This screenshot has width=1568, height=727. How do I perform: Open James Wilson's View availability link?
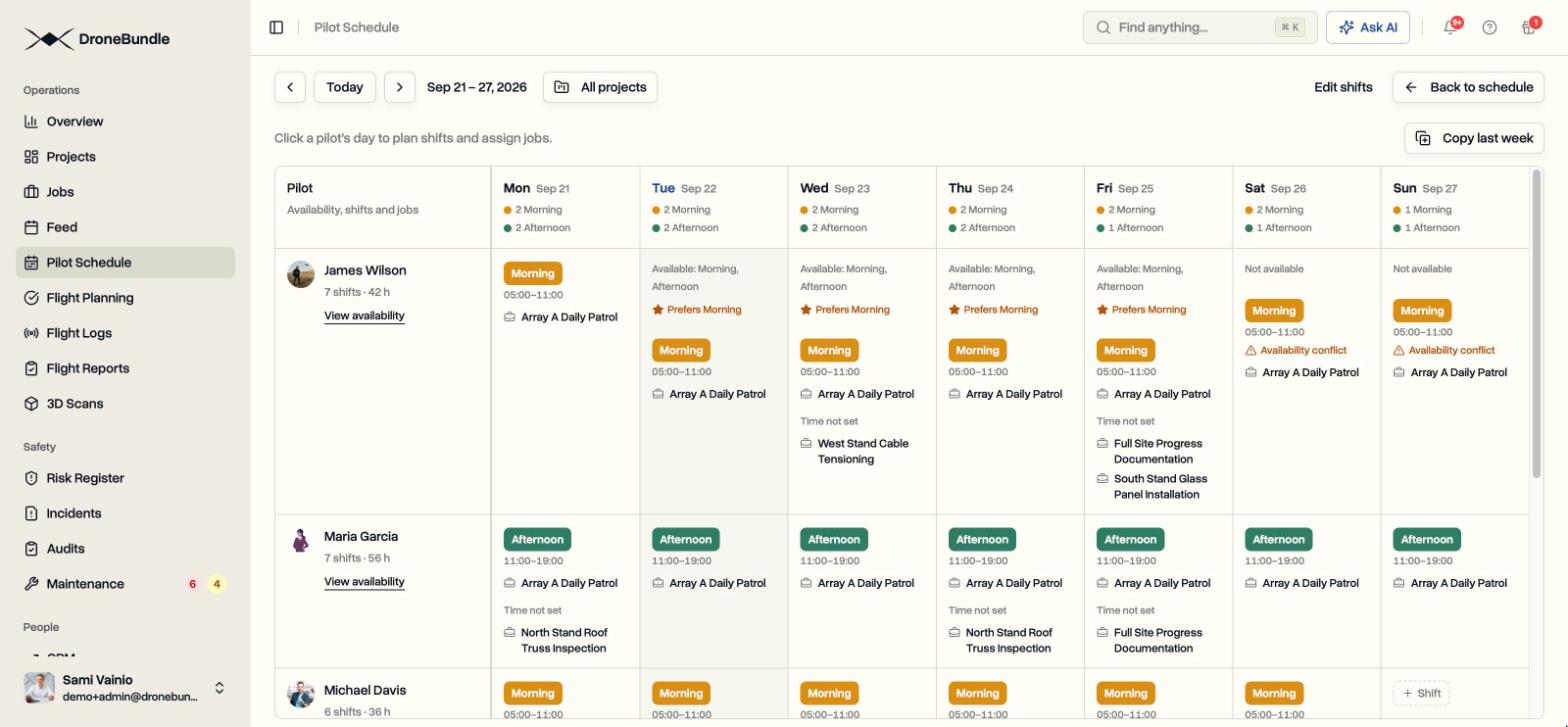click(x=364, y=316)
